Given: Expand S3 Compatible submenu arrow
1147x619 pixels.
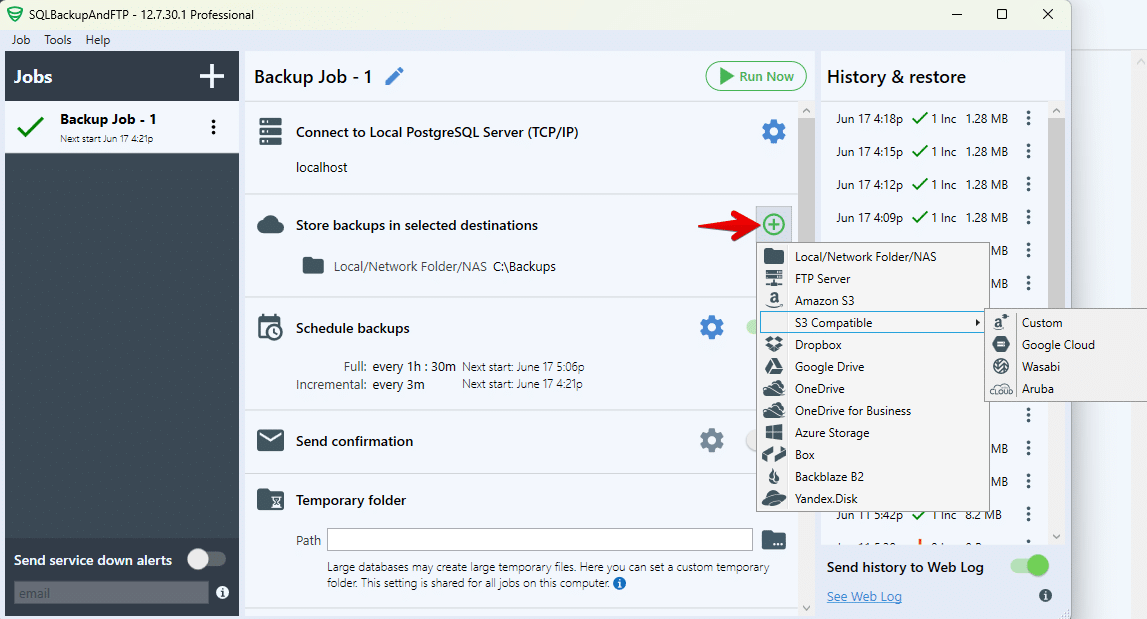Looking at the screenshot, I should point(977,323).
